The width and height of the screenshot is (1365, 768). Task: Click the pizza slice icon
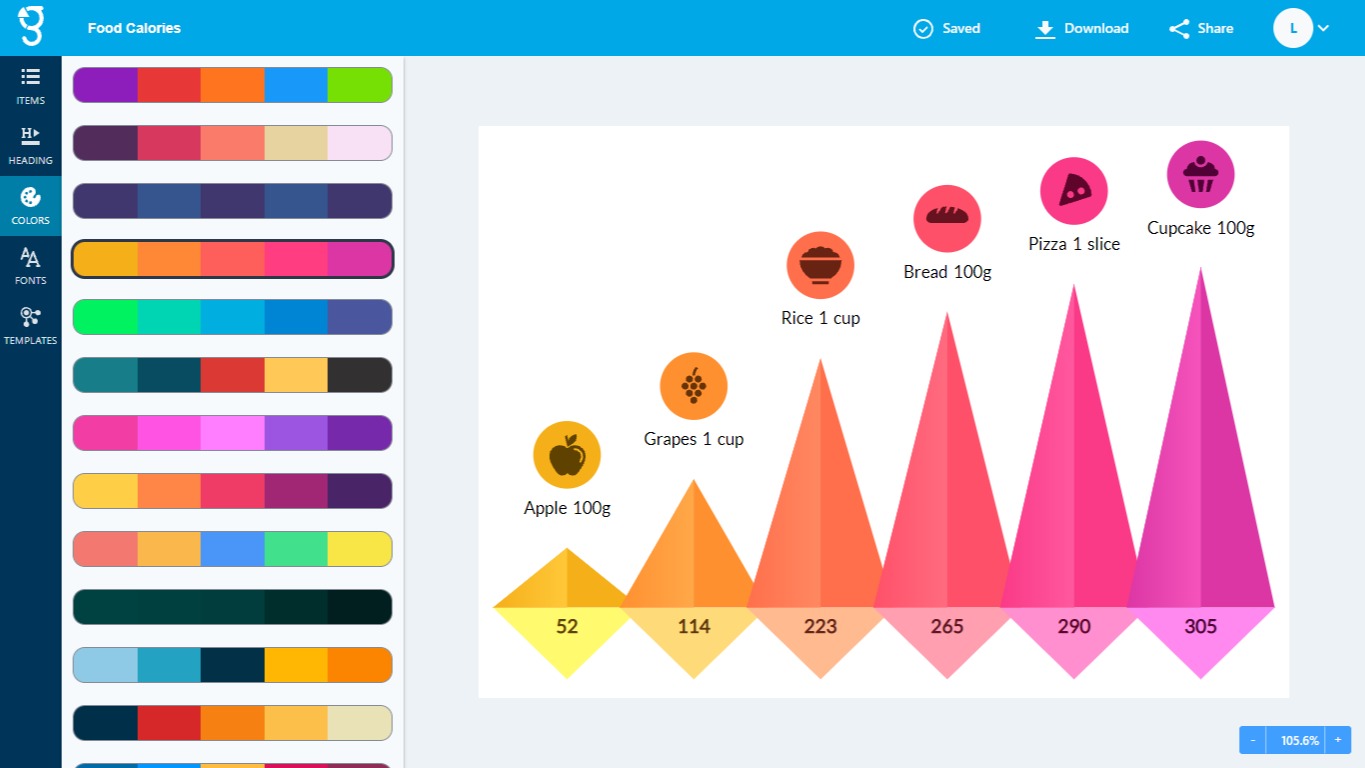point(1074,191)
